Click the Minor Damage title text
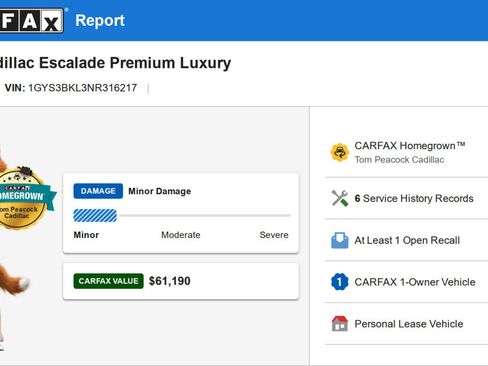The image size is (488, 366). coord(160,191)
